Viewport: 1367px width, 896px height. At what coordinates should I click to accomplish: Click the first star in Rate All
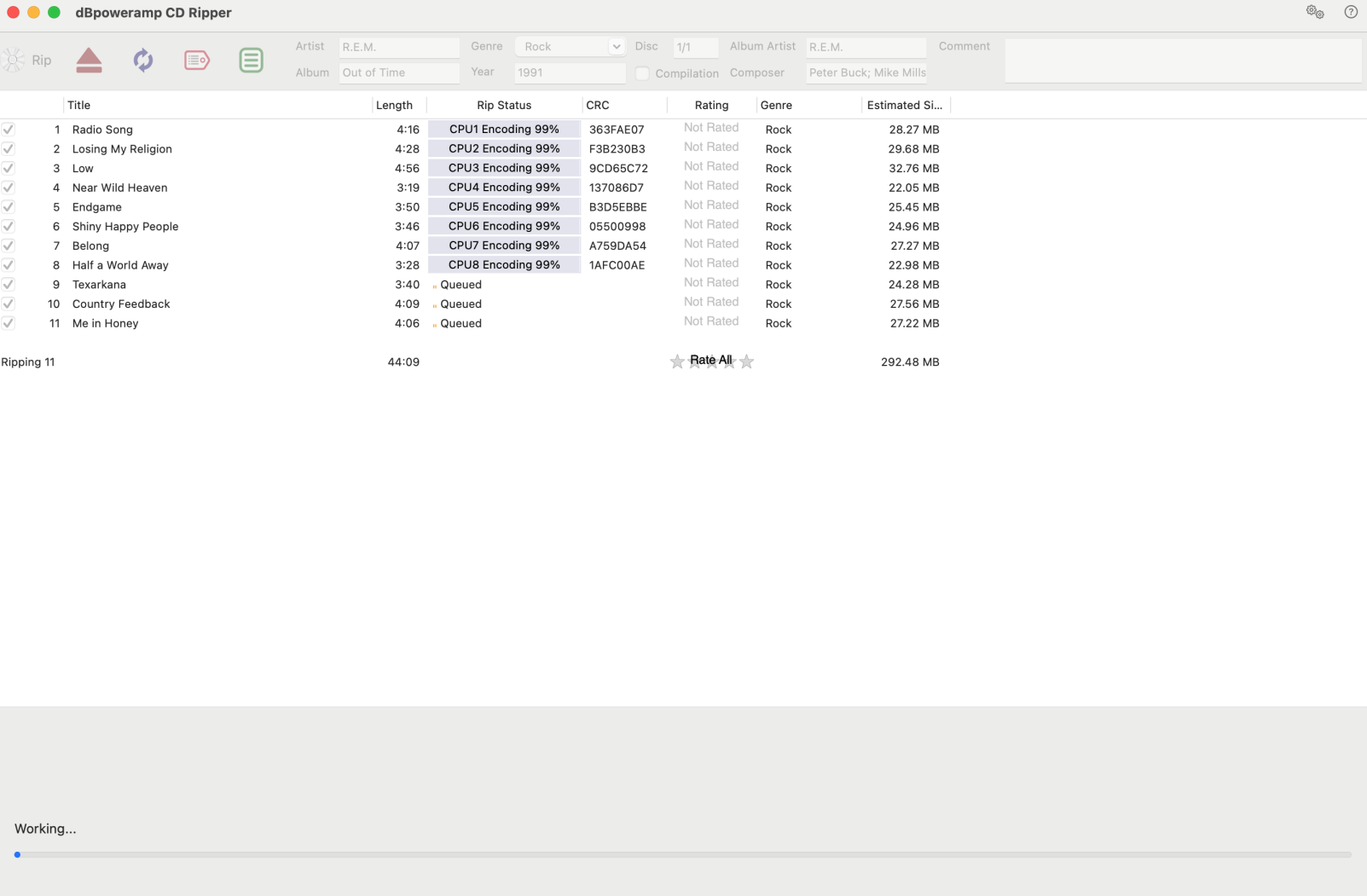coord(677,361)
